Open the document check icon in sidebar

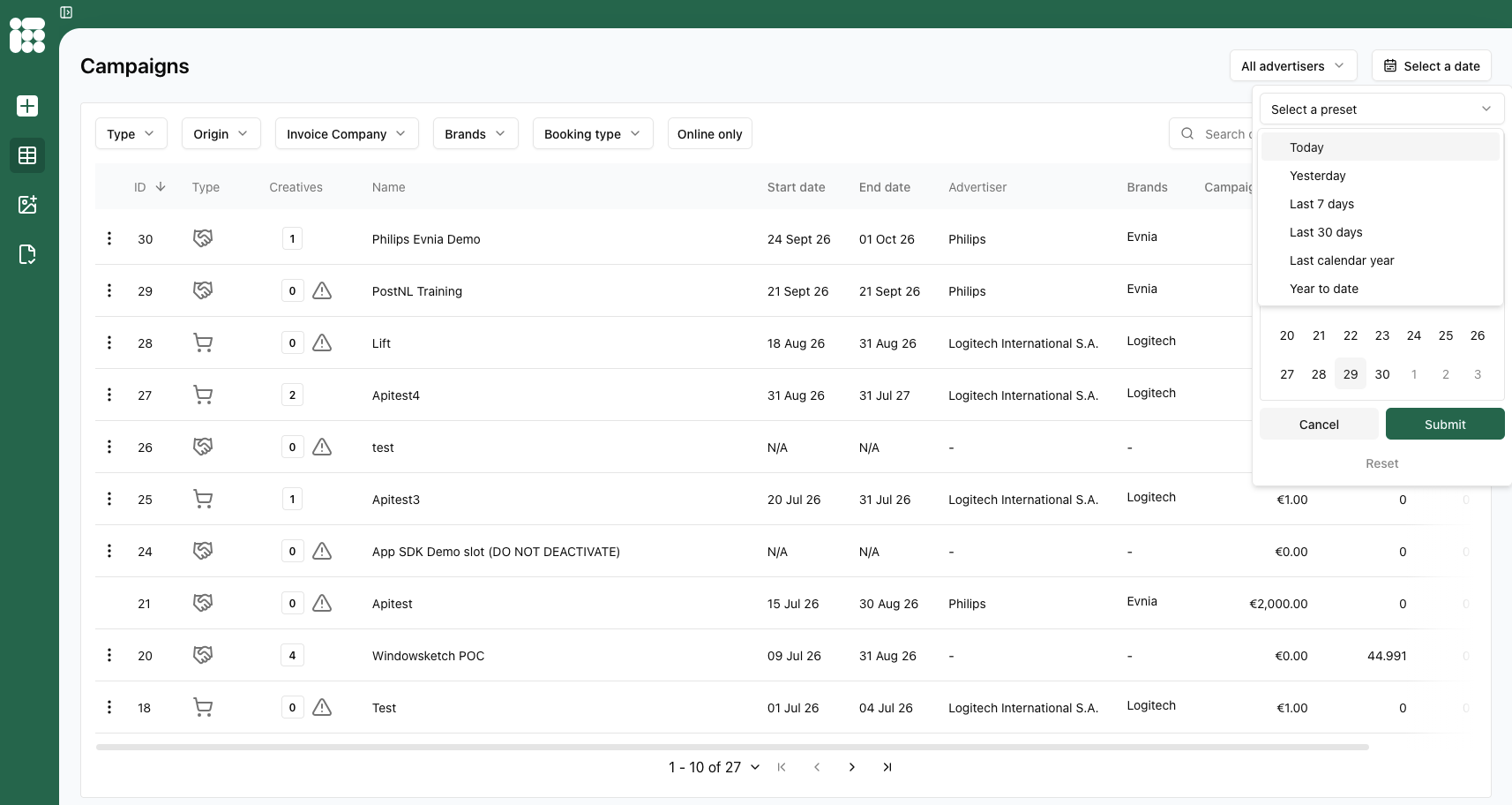(27, 254)
